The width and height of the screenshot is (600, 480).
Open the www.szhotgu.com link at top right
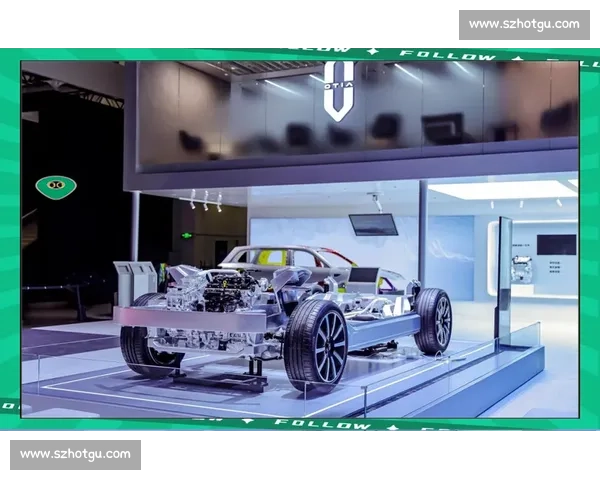pyautogui.click(x=523, y=24)
